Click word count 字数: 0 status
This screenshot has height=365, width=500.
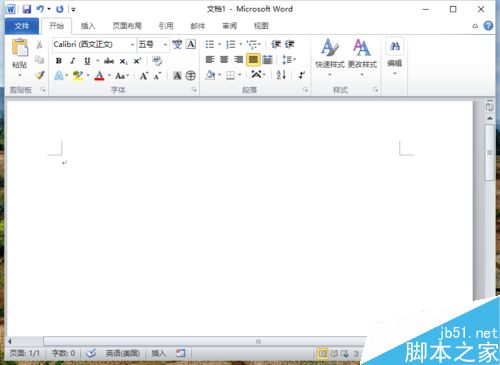[x=63, y=353]
